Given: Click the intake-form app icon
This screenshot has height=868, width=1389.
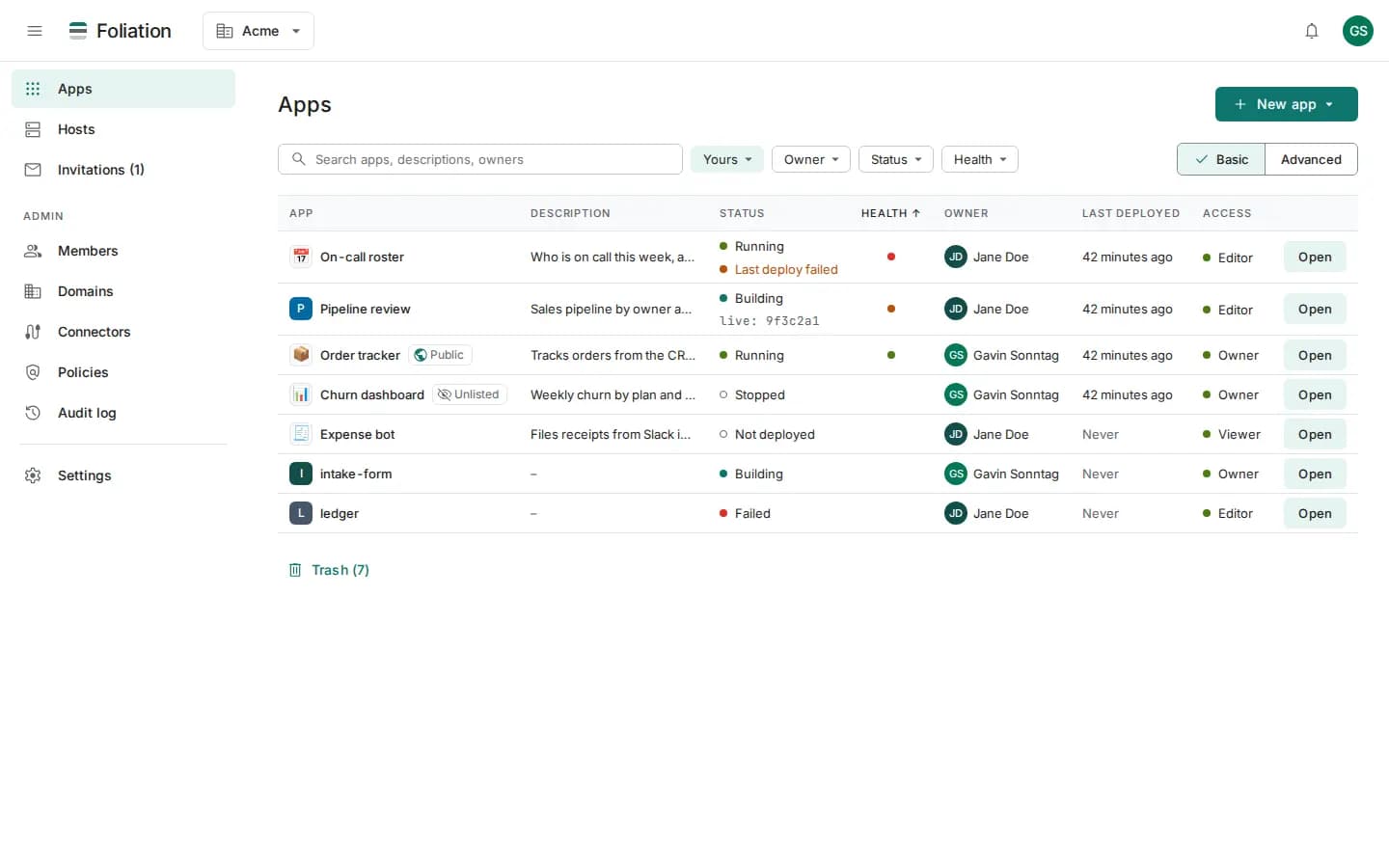Looking at the screenshot, I should pos(301,474).
